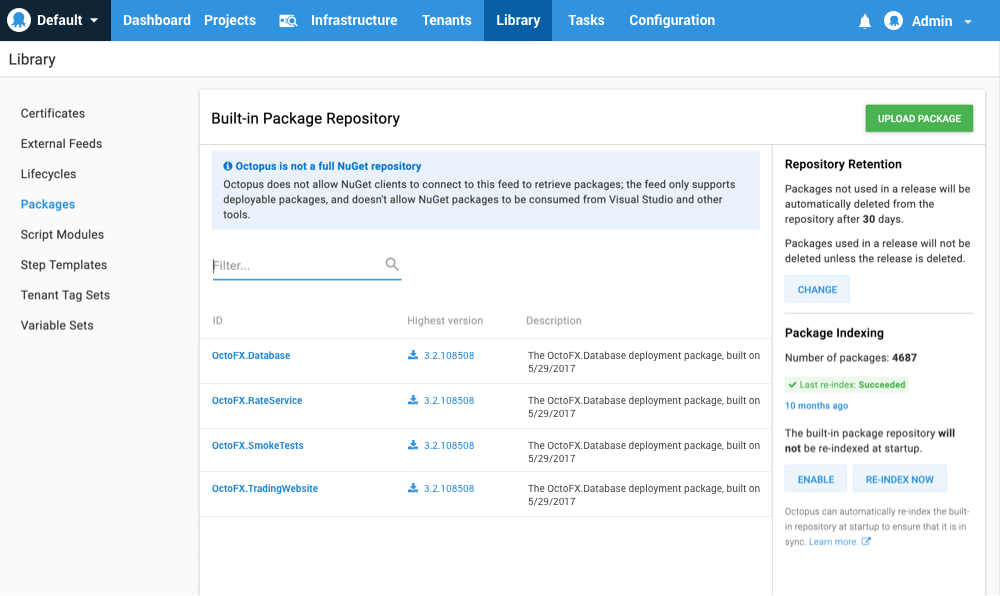Download OctoFX.Database using its download icon
Screen dimensions: 1000x596
pos(411,354)
